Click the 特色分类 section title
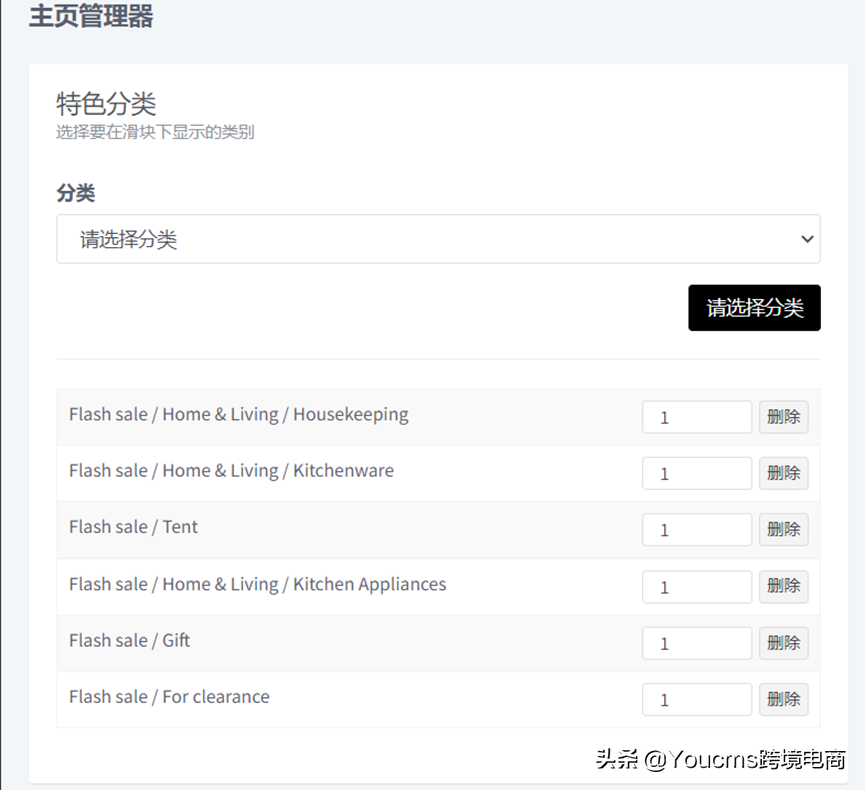Image resolution: width=865 pixels, height=790 pixels. tap(106, 104)
